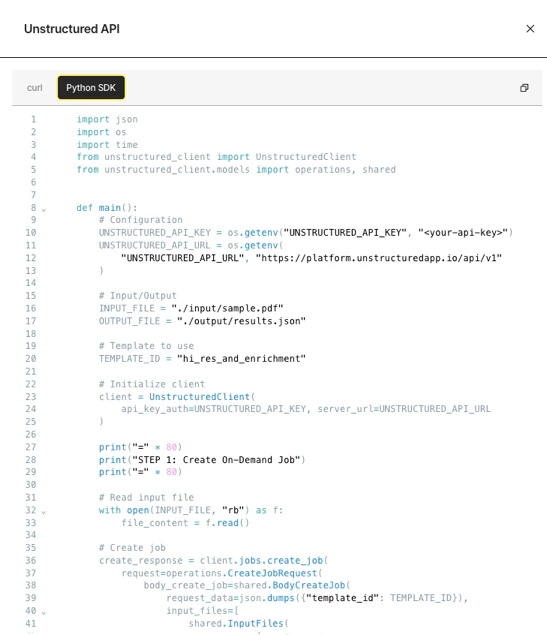Click the '# Template to use' comment

(x=147, y=346)
